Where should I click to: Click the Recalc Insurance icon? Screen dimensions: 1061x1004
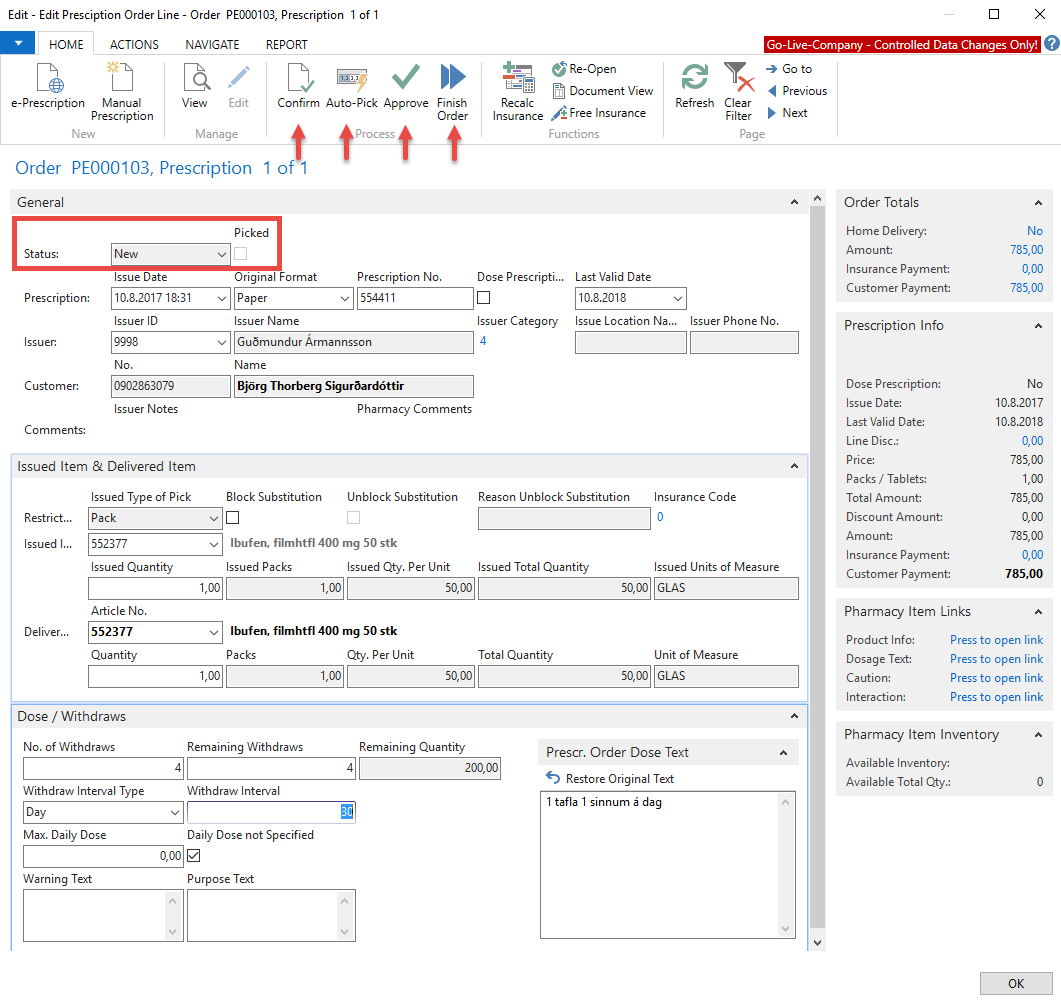(x=518, y=80)
